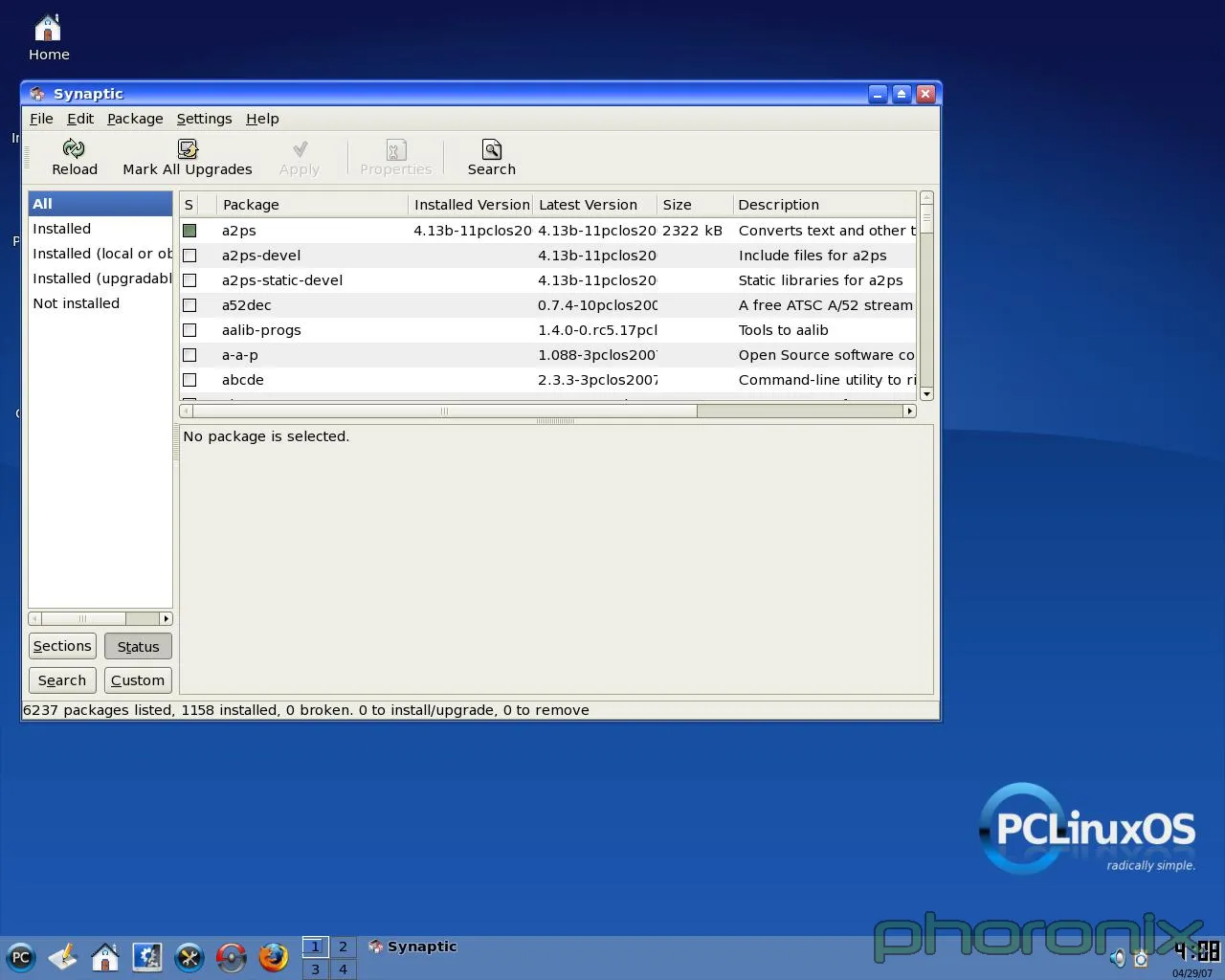
Task: Click the a52dec package name
Action: [x=247, y=305]
